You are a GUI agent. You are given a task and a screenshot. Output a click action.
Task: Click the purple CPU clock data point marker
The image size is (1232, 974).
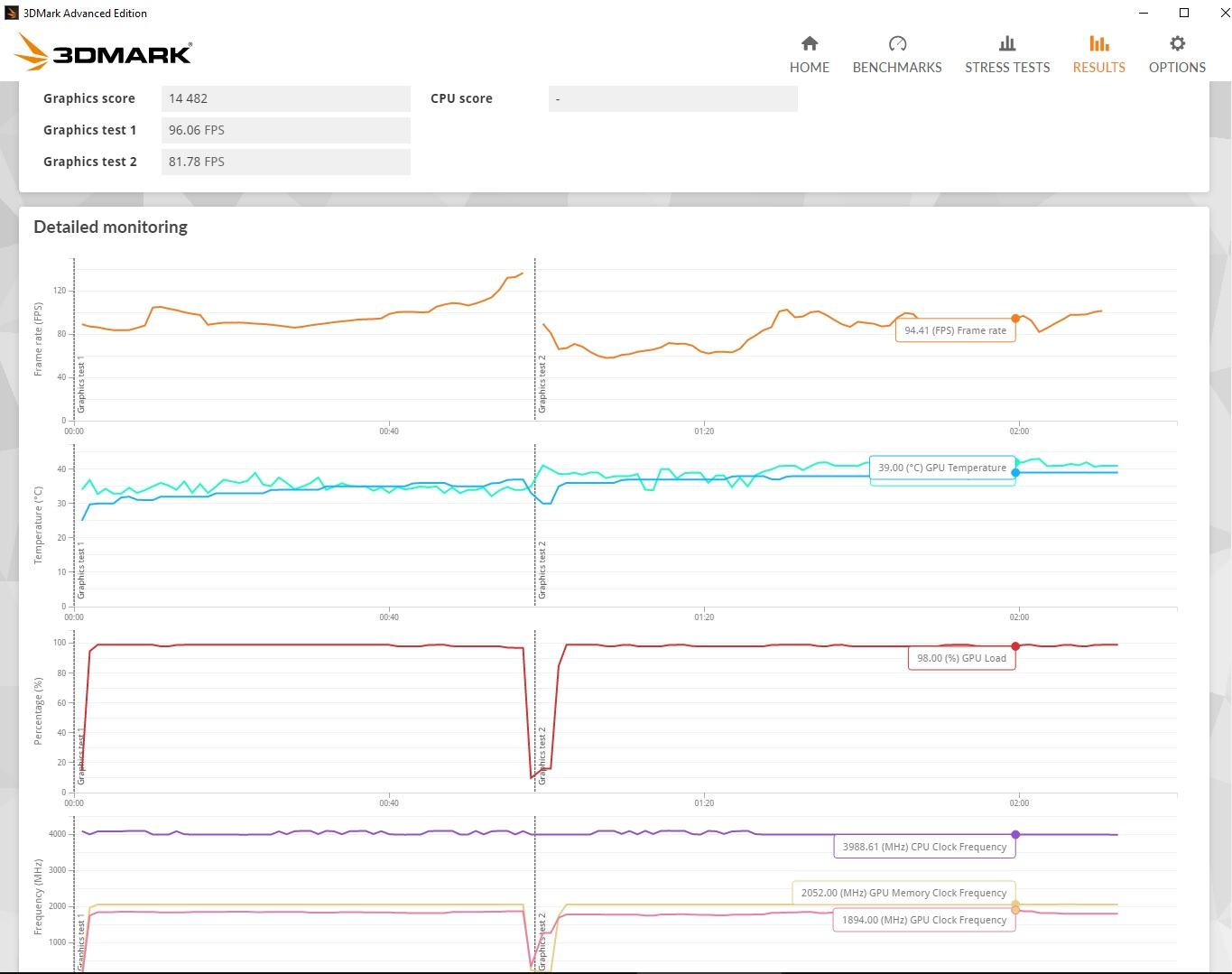point(1015,835)
